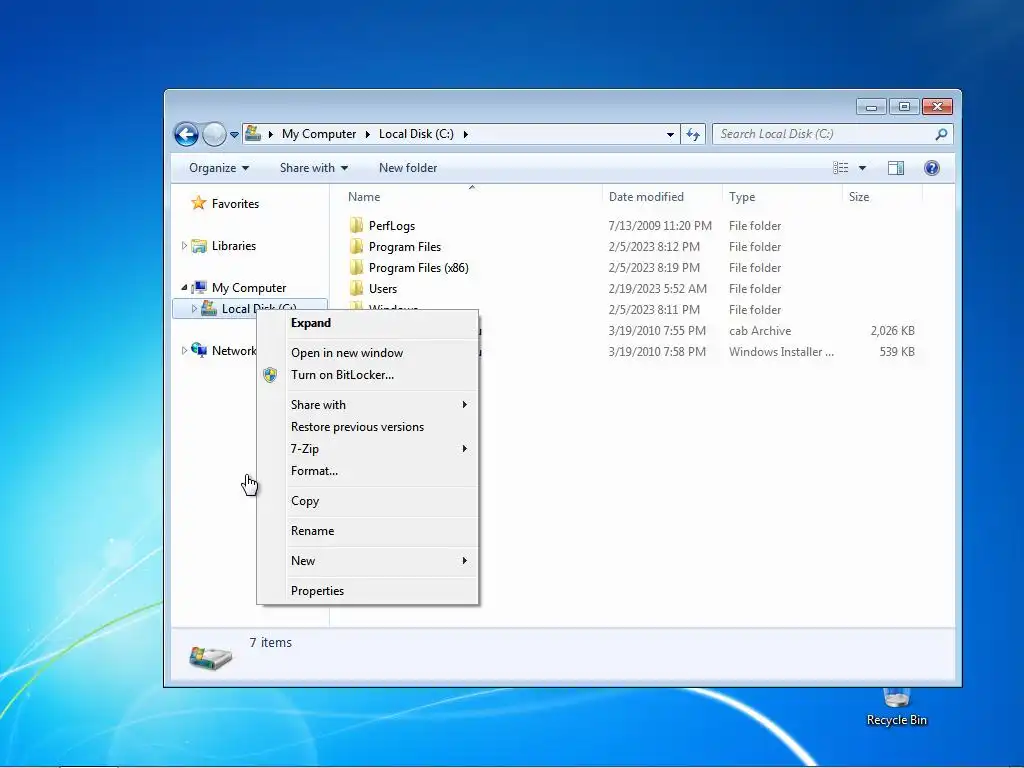Image resolution: width=1024 pixels, height=768 pixels.
Task: Open Help with the question mark icon
Action: point(932,168)
